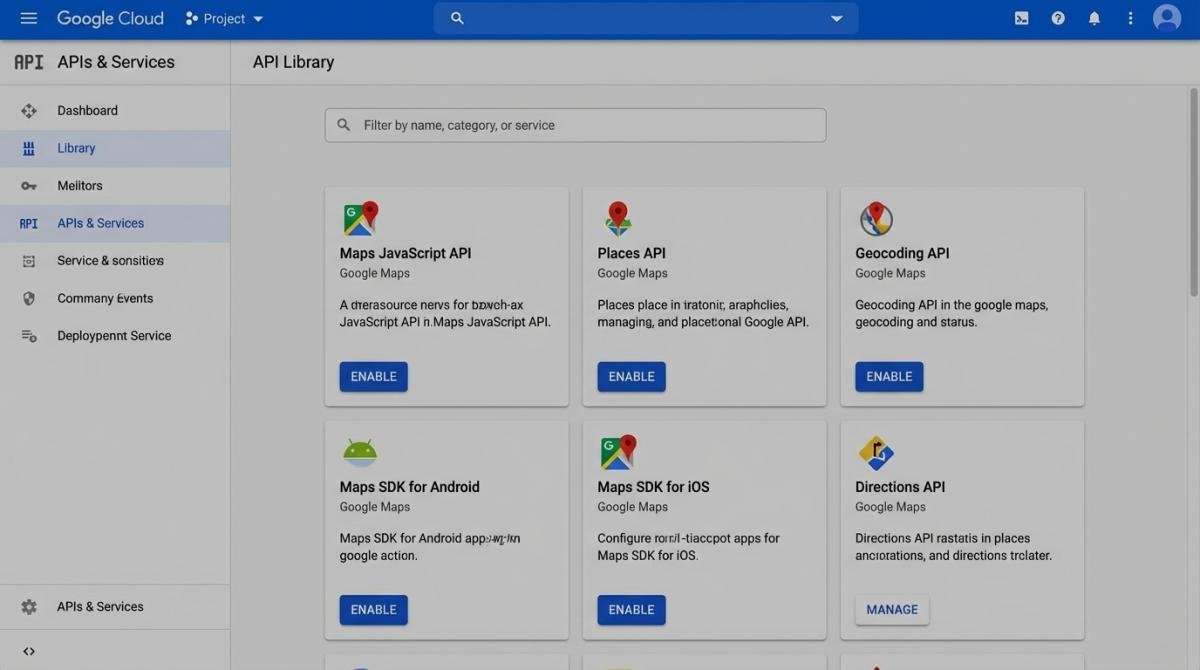
Task: Select Dashboard in the sidebar
Action: pos(87,111)
